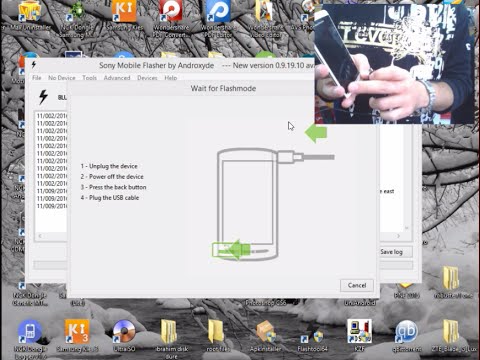Click the phone illustration in the dialog
Screen dimensions: 480x360
click(247, 204)
